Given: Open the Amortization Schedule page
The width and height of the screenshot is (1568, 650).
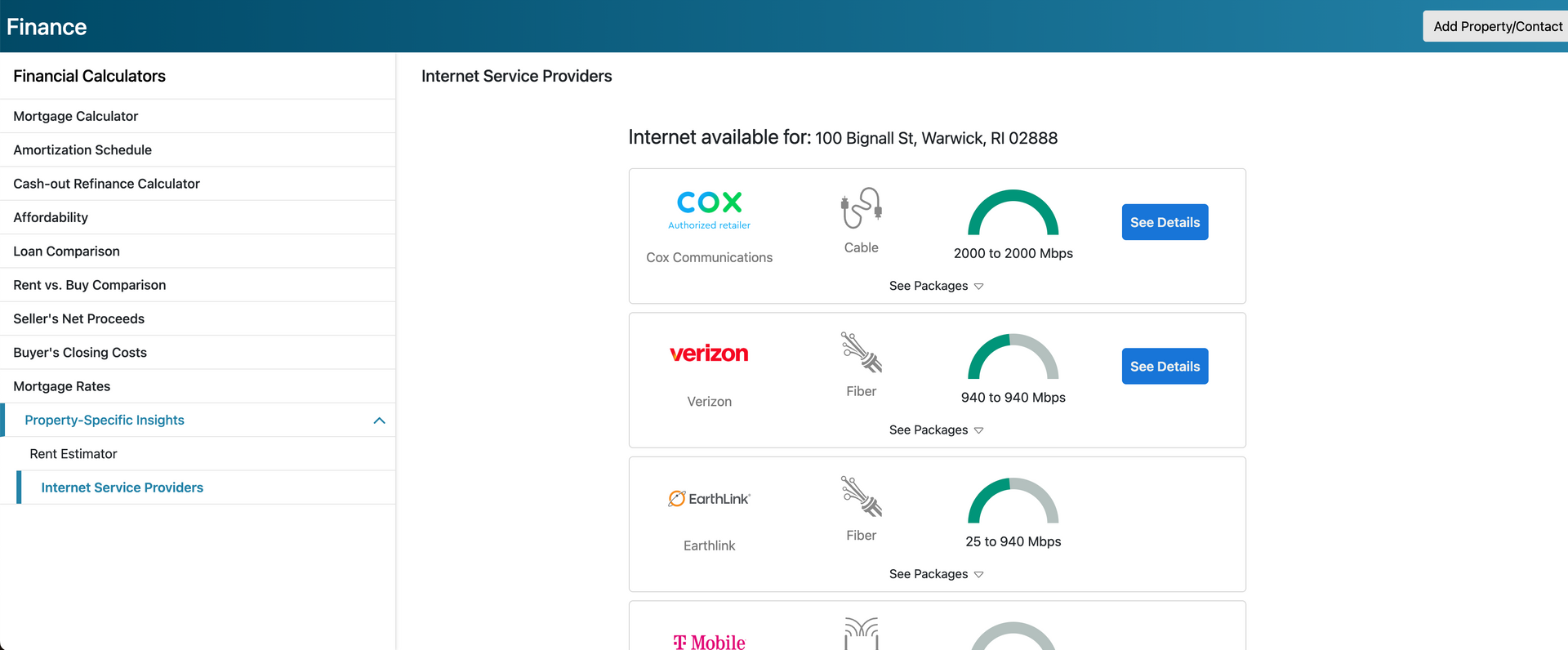Looking at the screenshot, I should [x=82, y=150].
